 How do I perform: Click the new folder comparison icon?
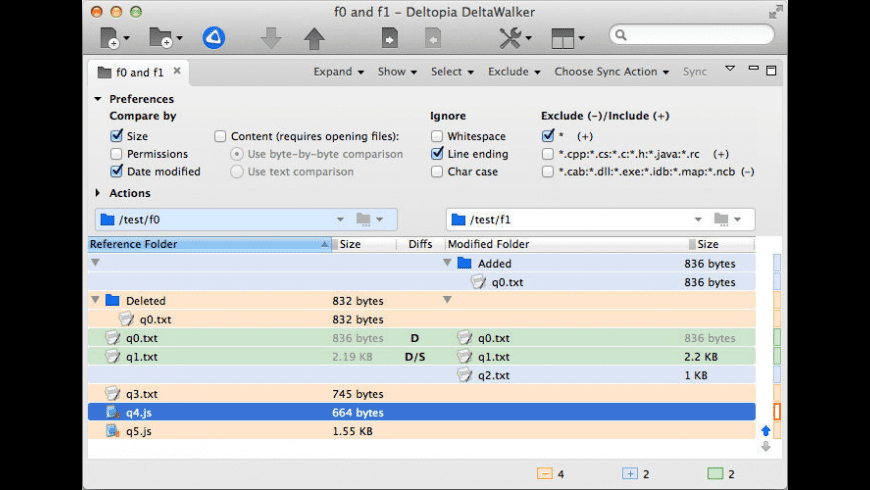[160, 38]
